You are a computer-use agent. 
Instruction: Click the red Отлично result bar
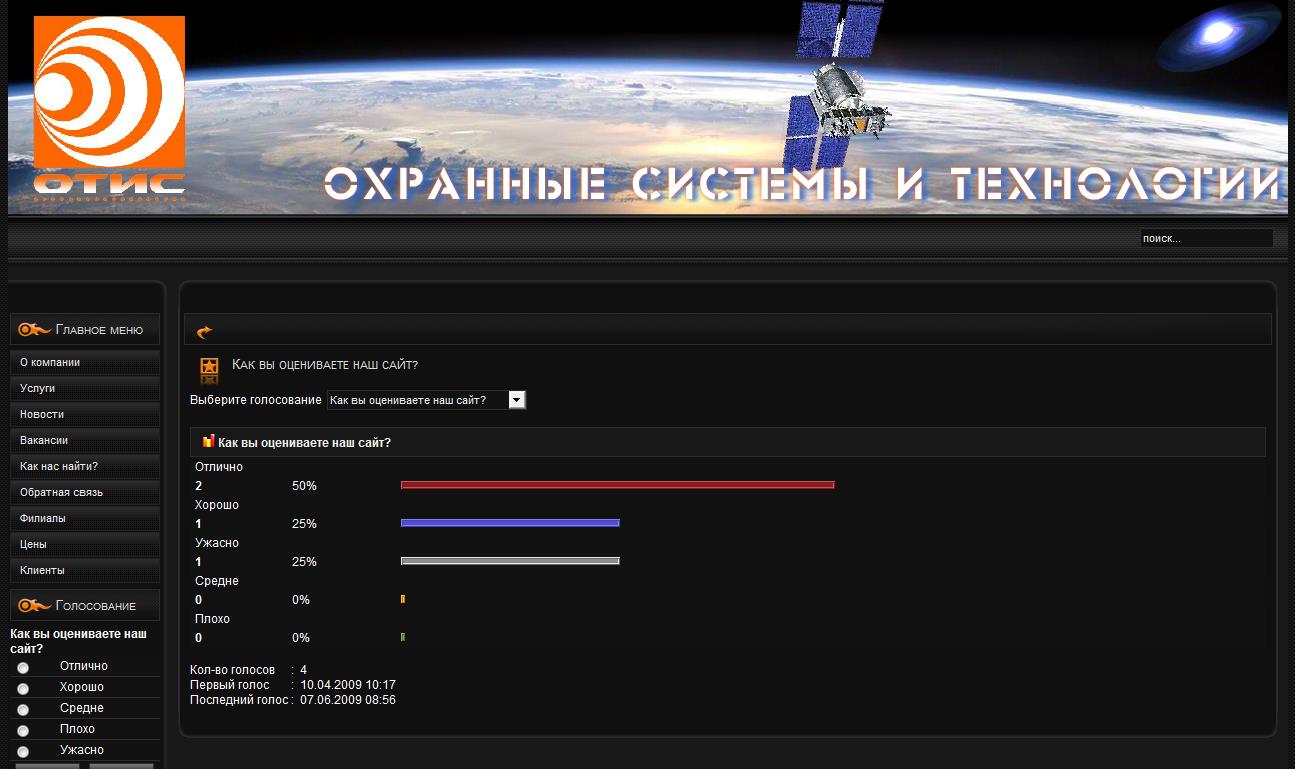(x=617, y=485)
